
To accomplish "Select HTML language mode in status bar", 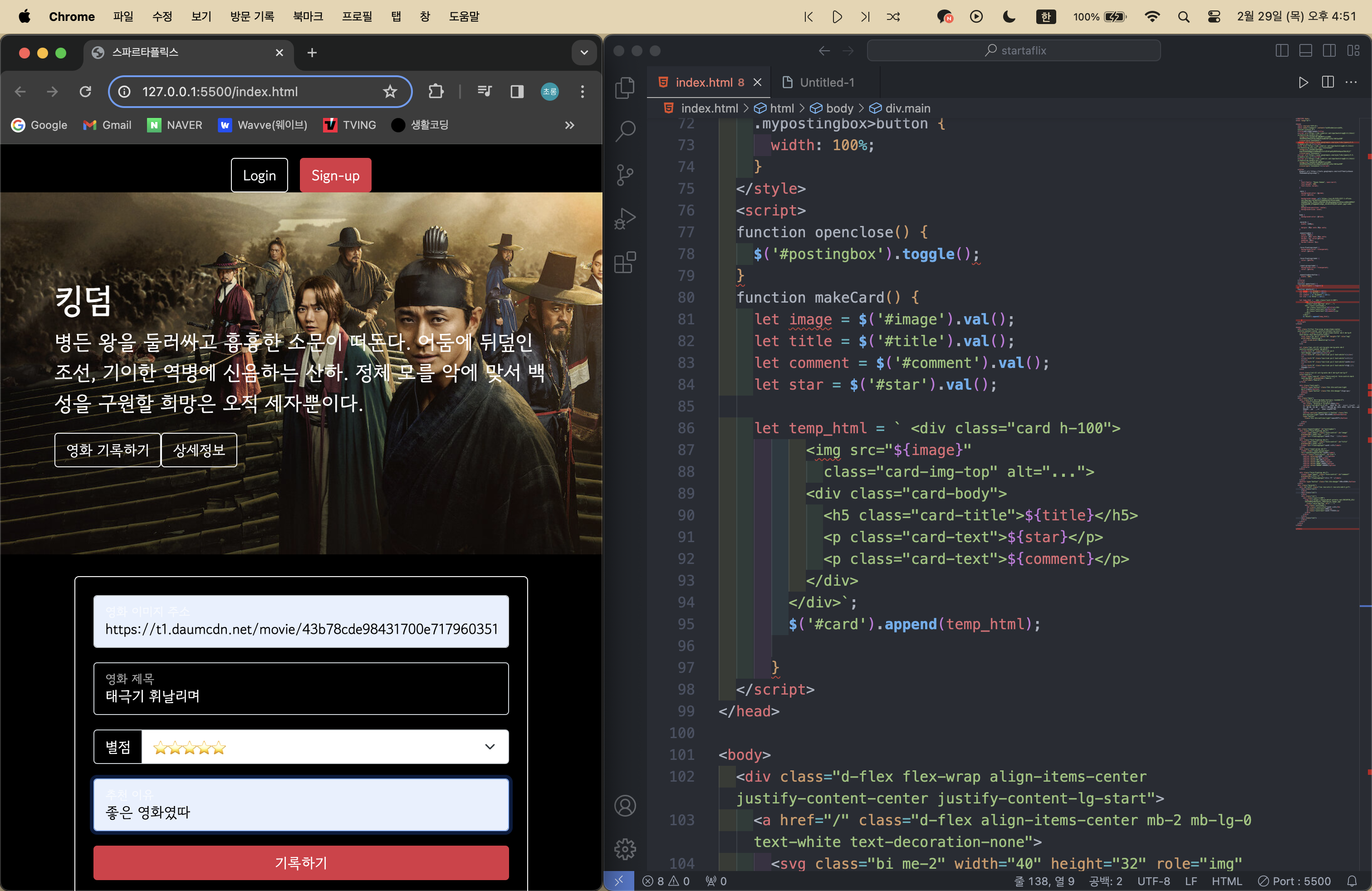I will pyautogui.click(x=1227, y=881).
